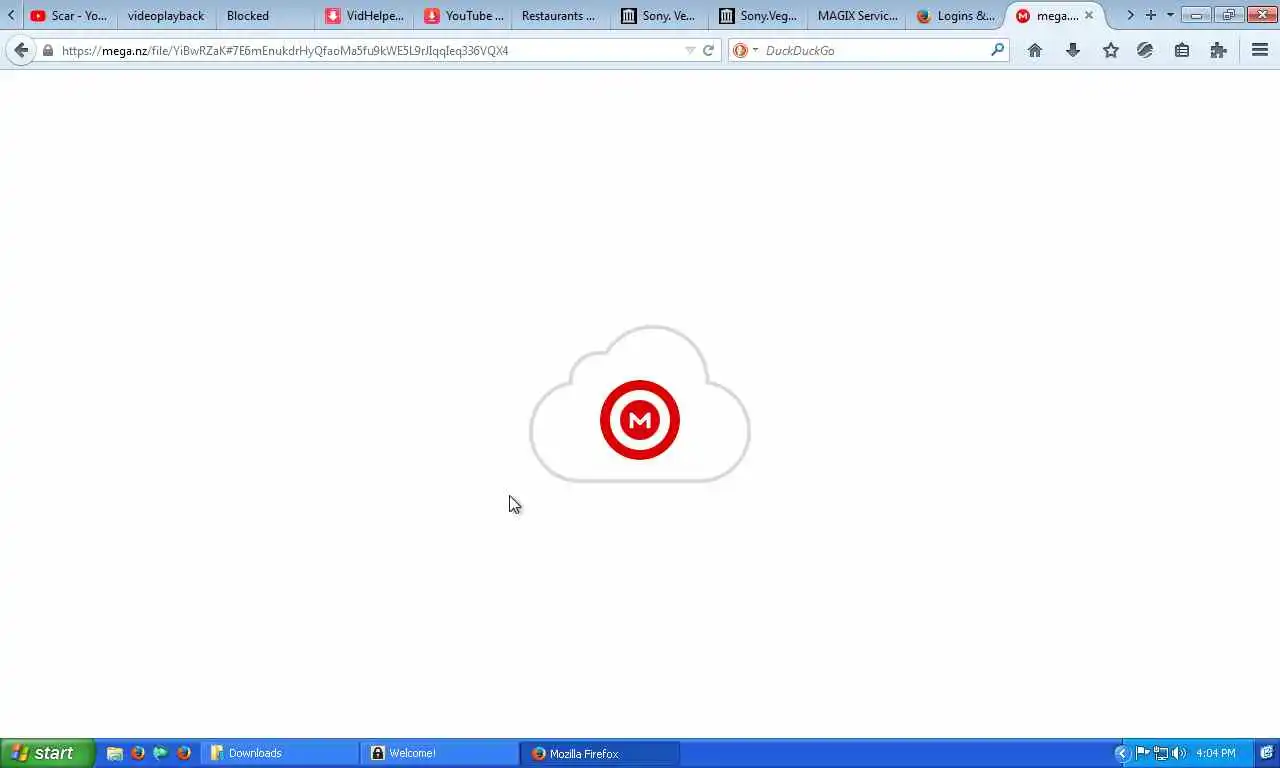The image size is (1280, 768).
Task: Open a new tab with plus button
Action: coord(1151,15)
